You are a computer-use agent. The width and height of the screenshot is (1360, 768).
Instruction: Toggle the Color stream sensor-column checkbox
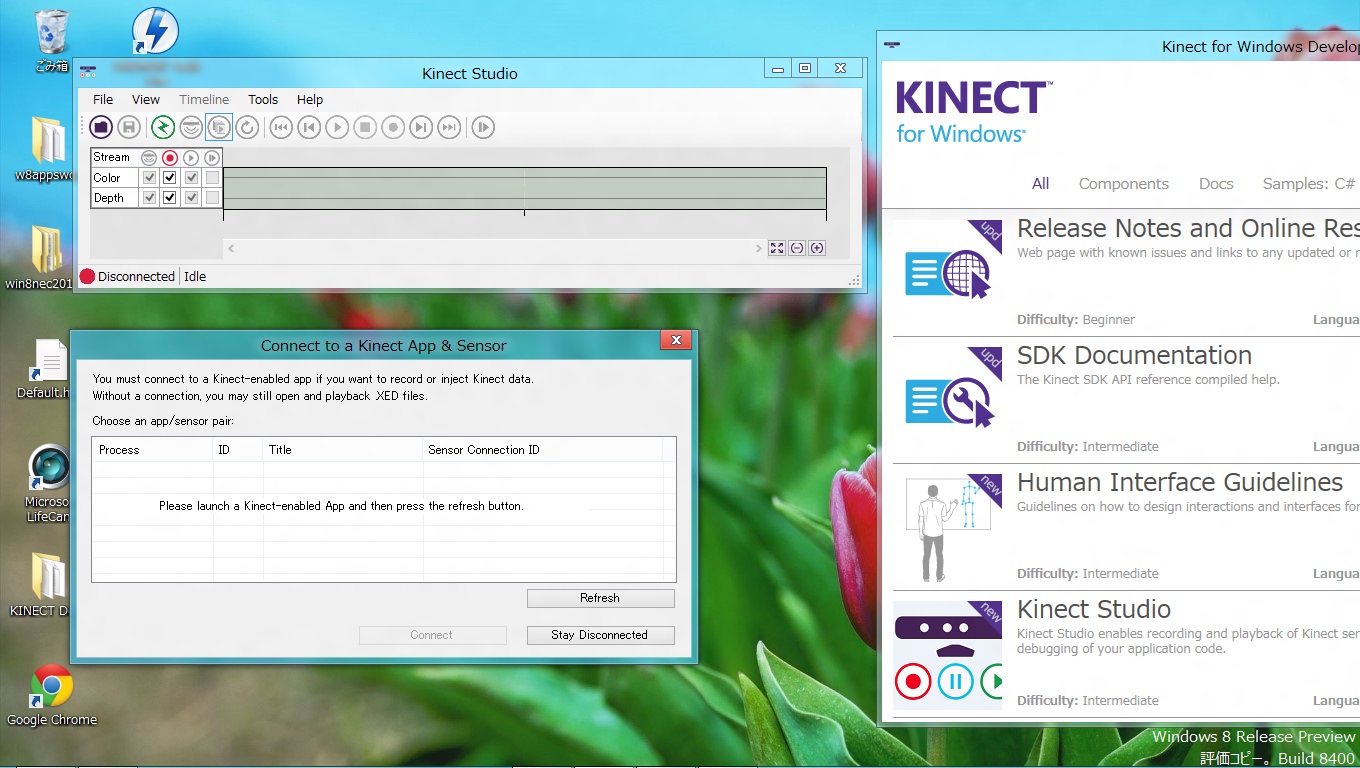coord(149,178)
